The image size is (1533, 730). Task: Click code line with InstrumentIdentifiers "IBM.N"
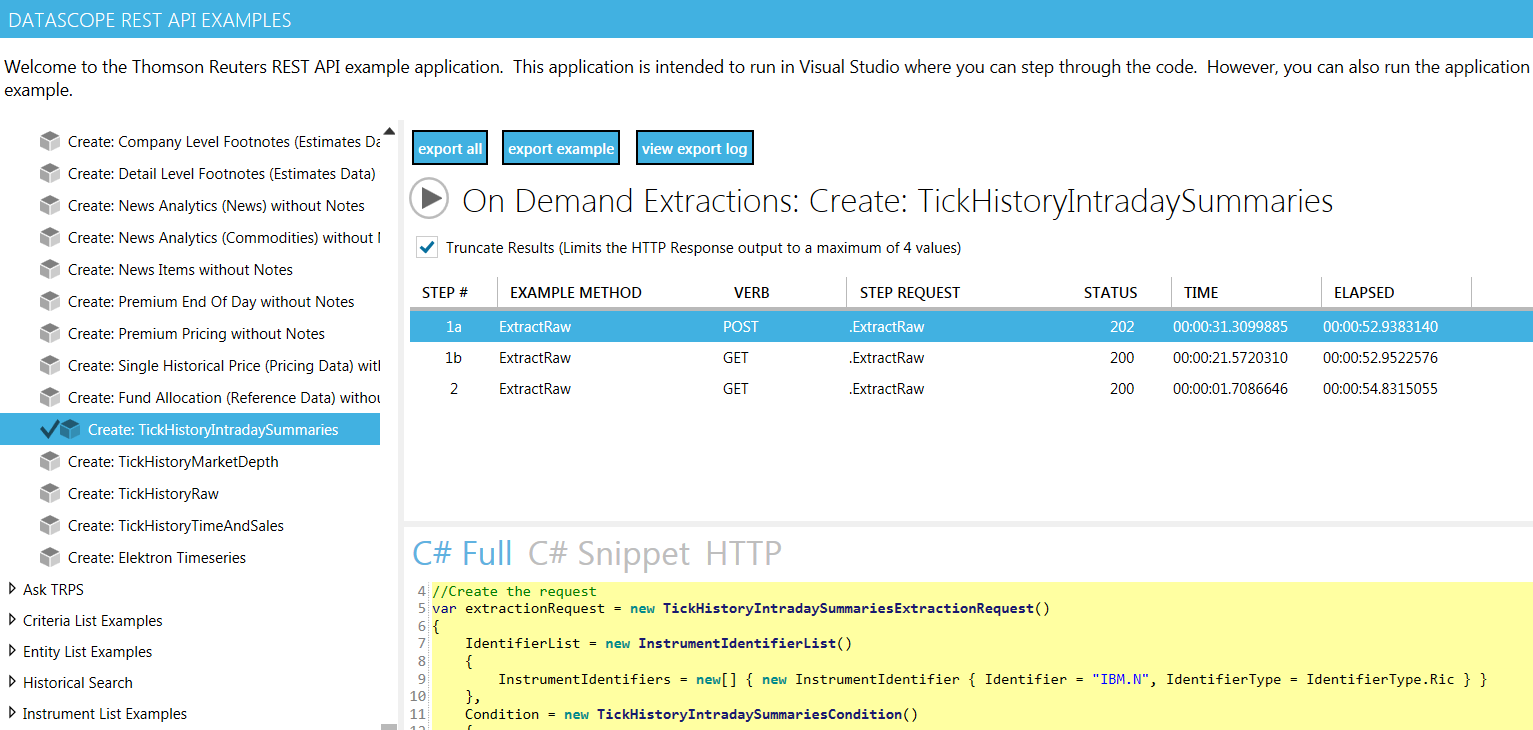pos(993,680)
